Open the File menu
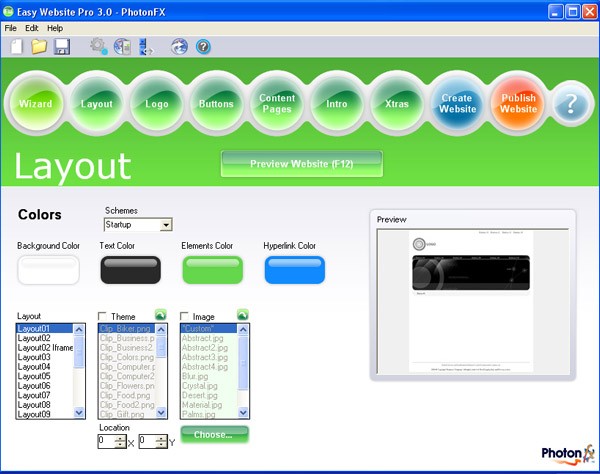 pyautogui.click(x=11, y=28)
